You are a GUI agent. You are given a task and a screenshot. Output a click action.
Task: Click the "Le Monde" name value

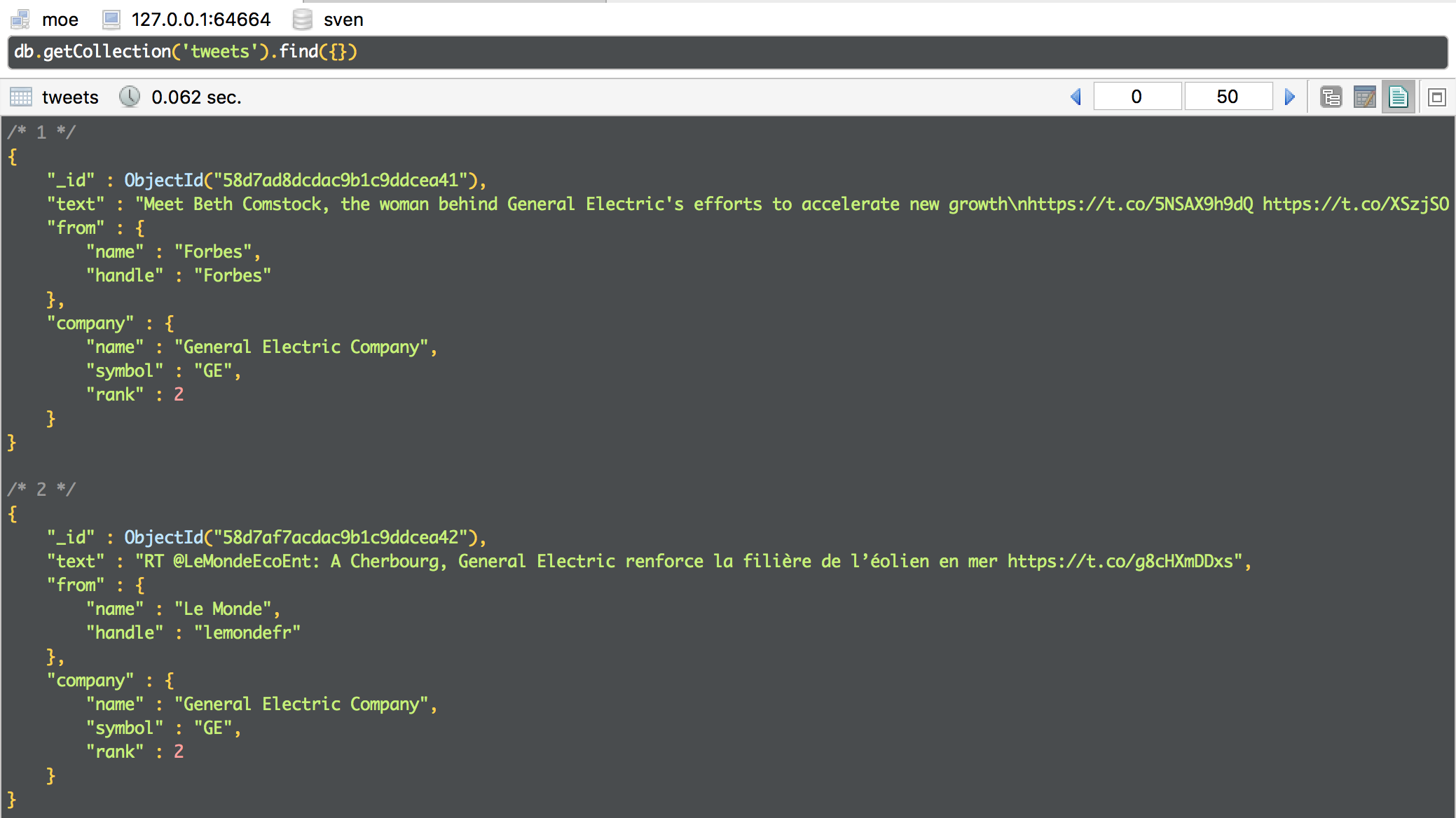coord(223,609)
